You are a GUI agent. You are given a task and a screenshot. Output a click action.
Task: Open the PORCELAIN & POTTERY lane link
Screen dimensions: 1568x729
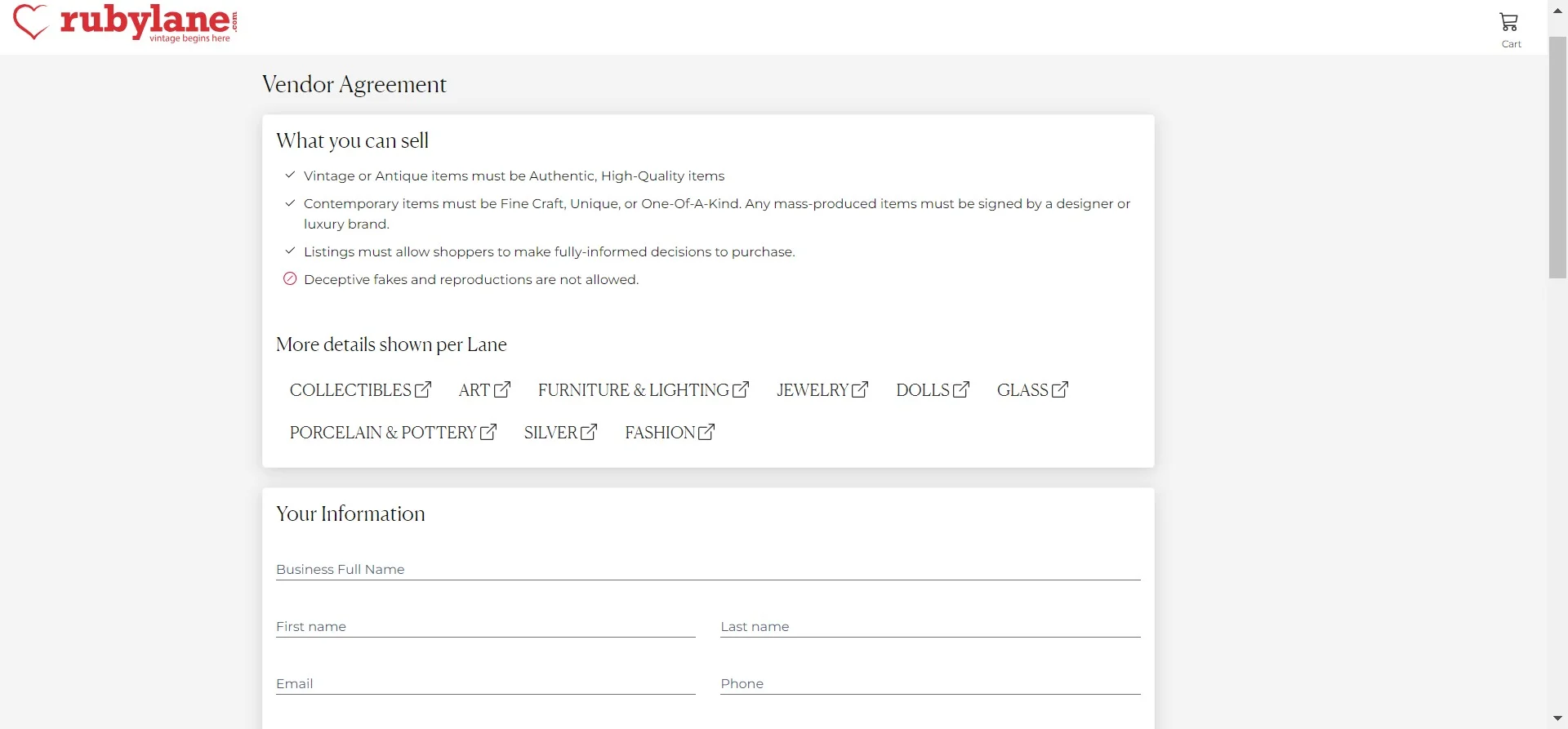coord(393,433)
